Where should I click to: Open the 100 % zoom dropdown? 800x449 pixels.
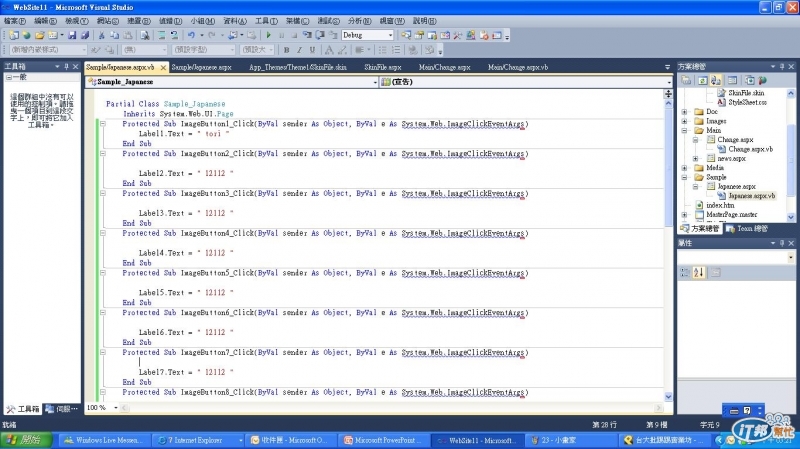tap(116, 408)
